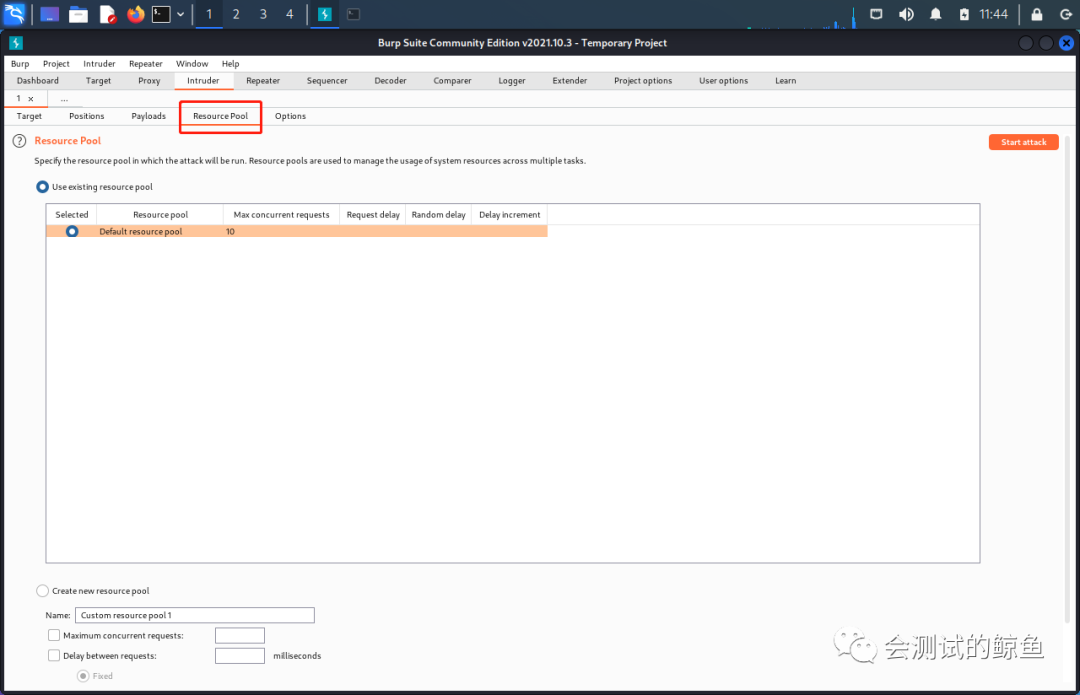Switch to the Dashboard tab

37,81
